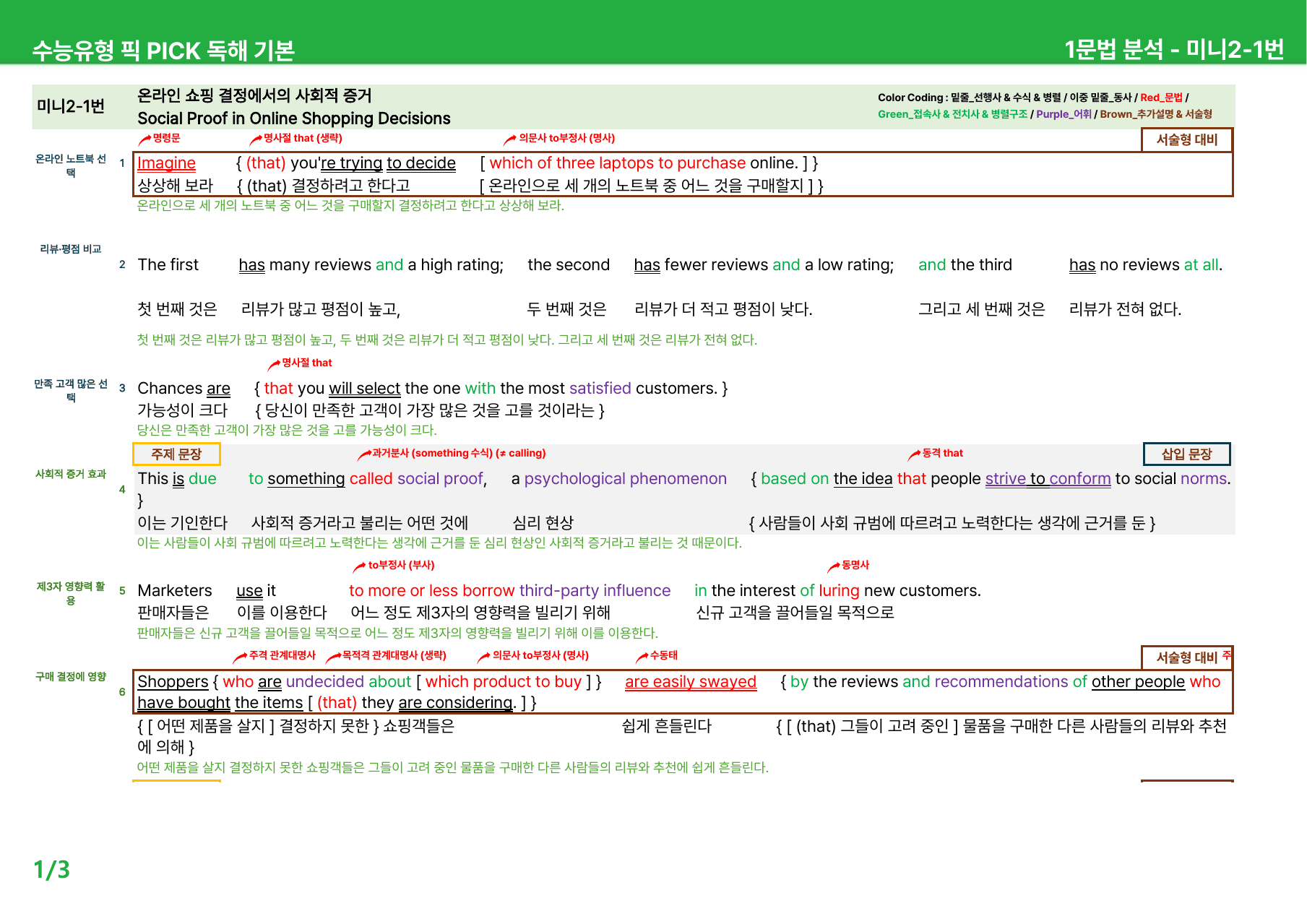Click the legend entry 'Purple_어휘'
The image size is (1307, 924).
(x=1064, y=114)
